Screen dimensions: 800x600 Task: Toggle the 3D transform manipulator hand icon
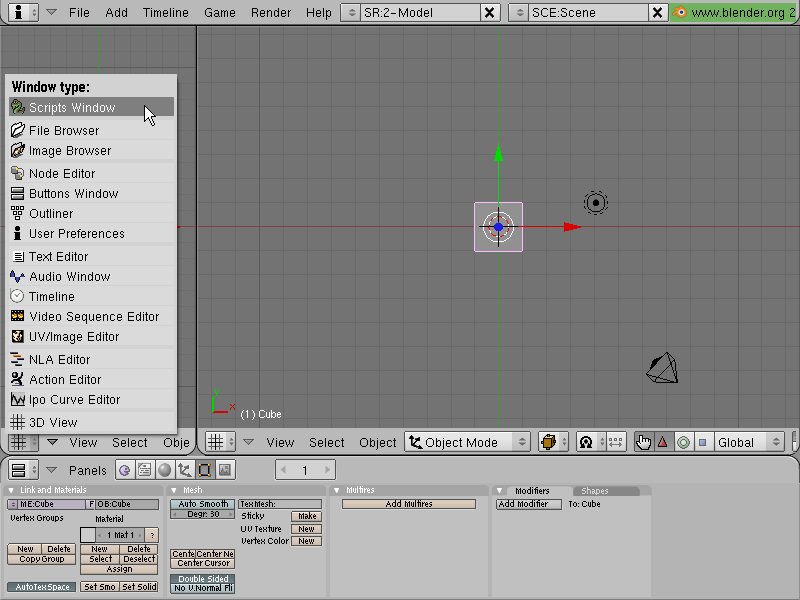click(643, 442)
